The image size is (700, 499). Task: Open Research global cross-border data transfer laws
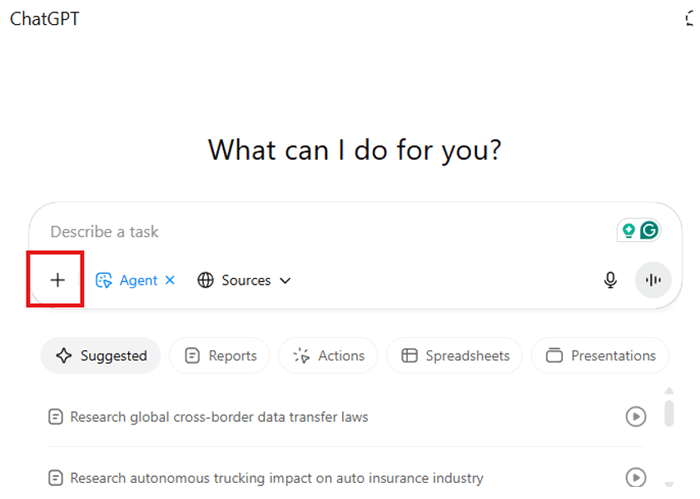tap(219, 417)
